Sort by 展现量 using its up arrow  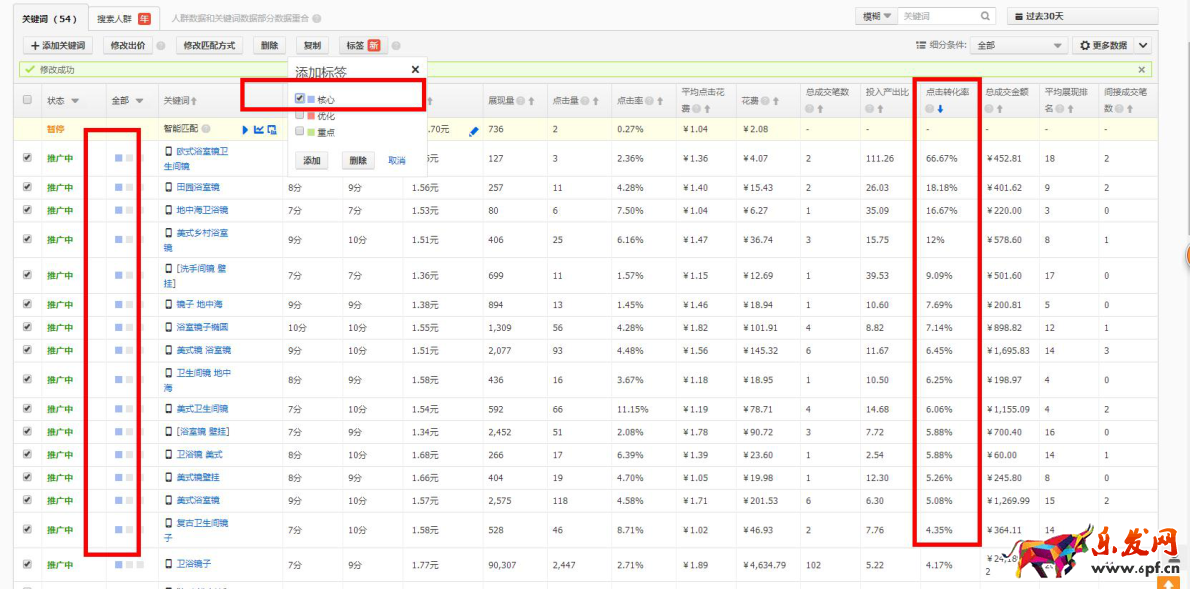532,101
